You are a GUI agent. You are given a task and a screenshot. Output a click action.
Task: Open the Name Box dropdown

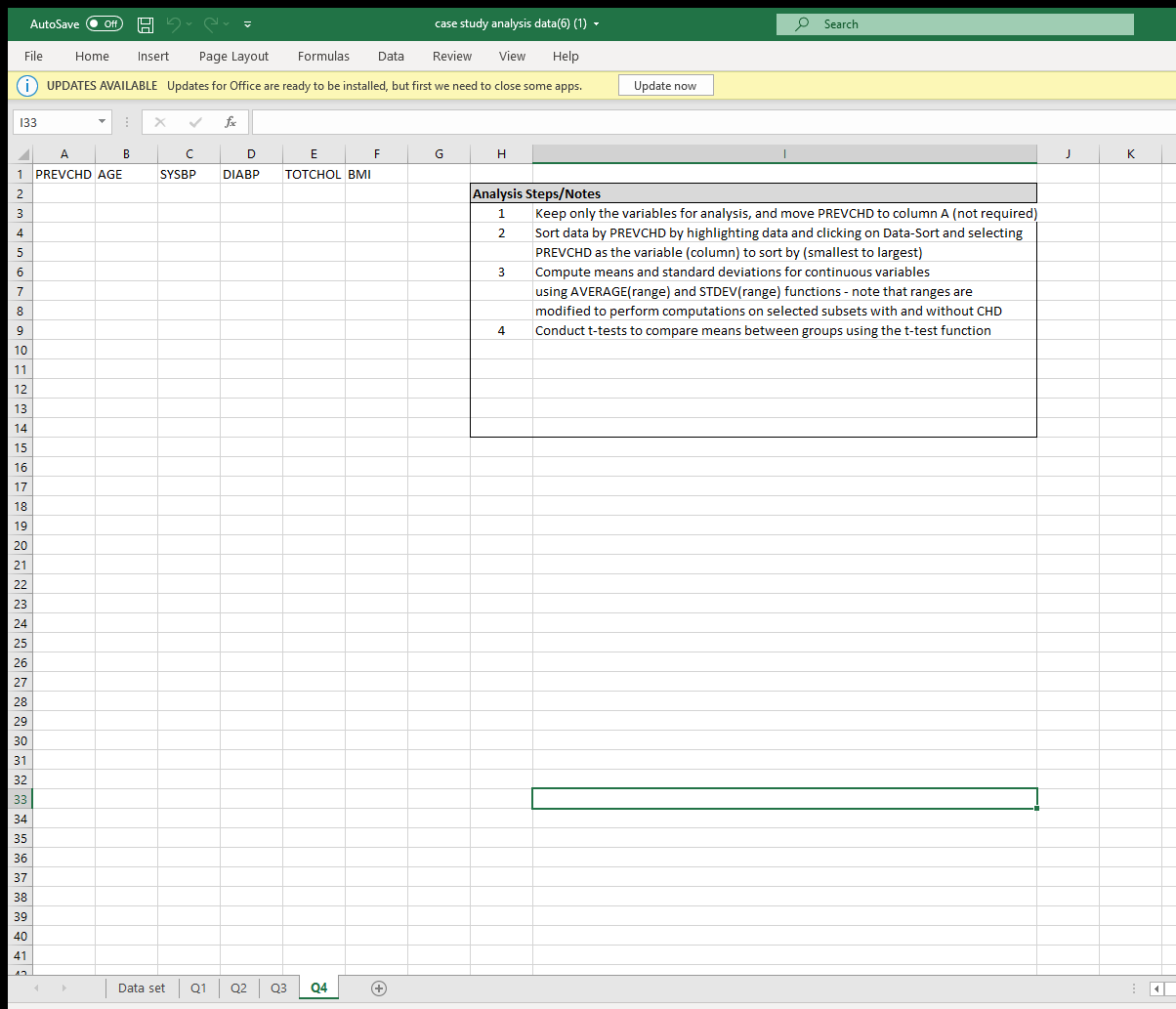click(102, 121)
